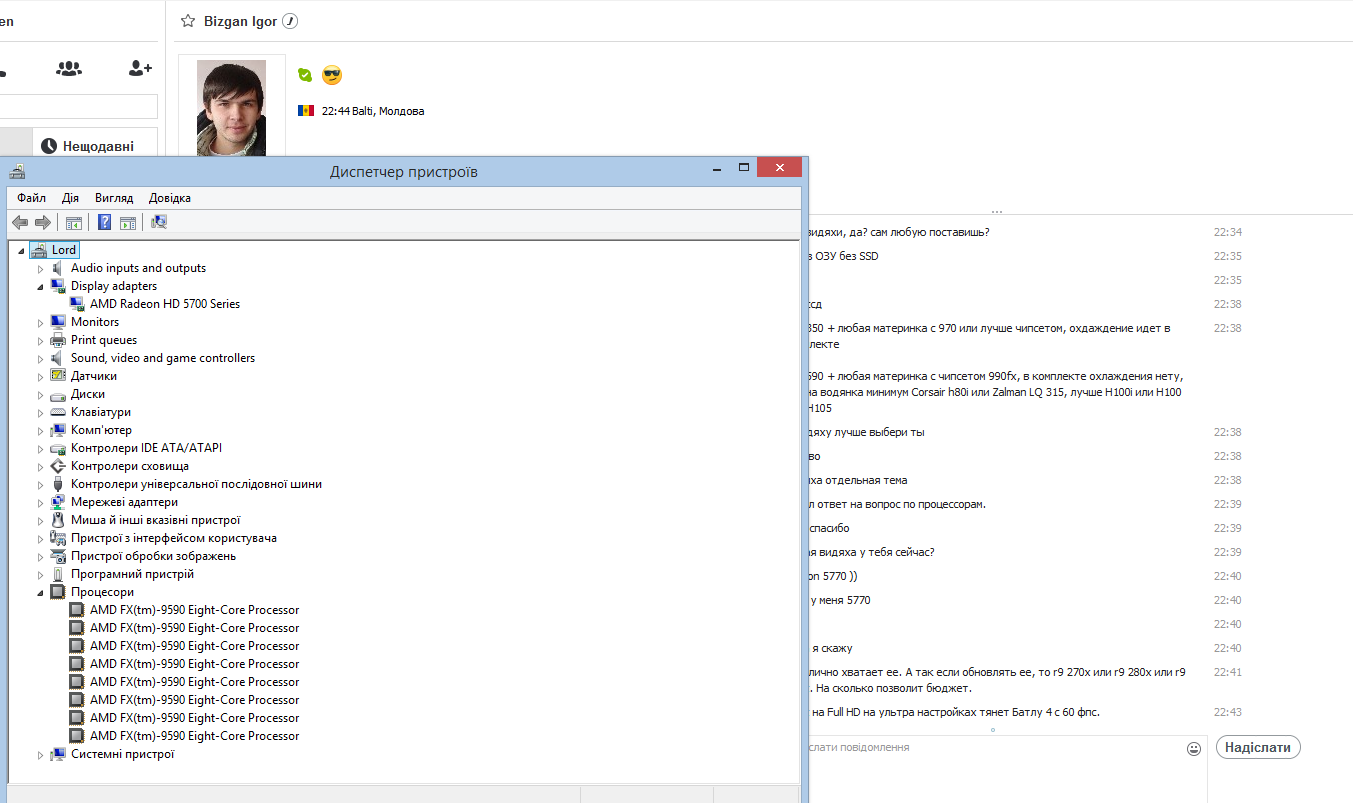
Task: Open the Довідка menu
Action: pyautogui.click(x=170, y=198)
